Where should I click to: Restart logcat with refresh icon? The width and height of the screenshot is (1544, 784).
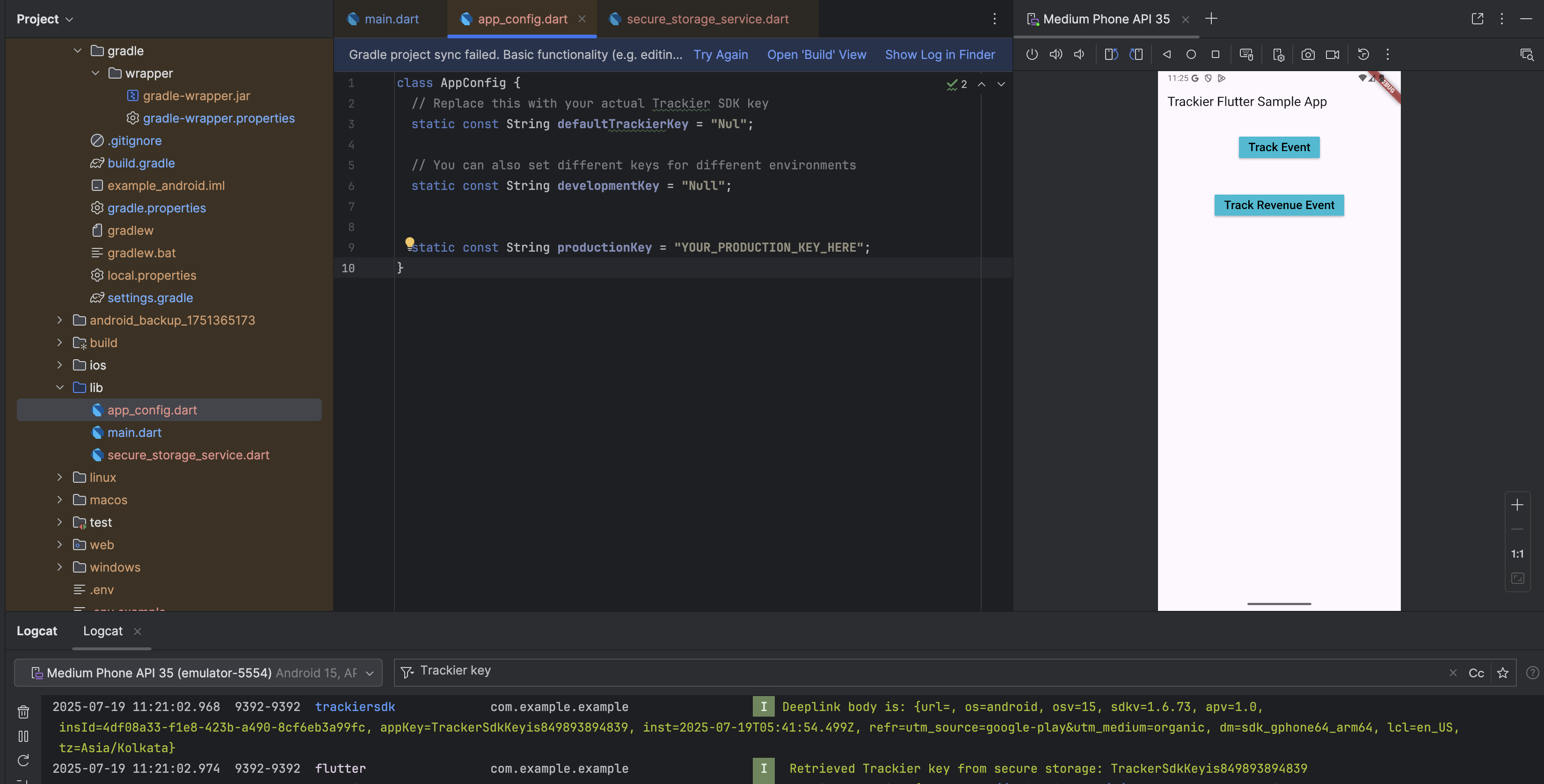[x=23, y=760]
